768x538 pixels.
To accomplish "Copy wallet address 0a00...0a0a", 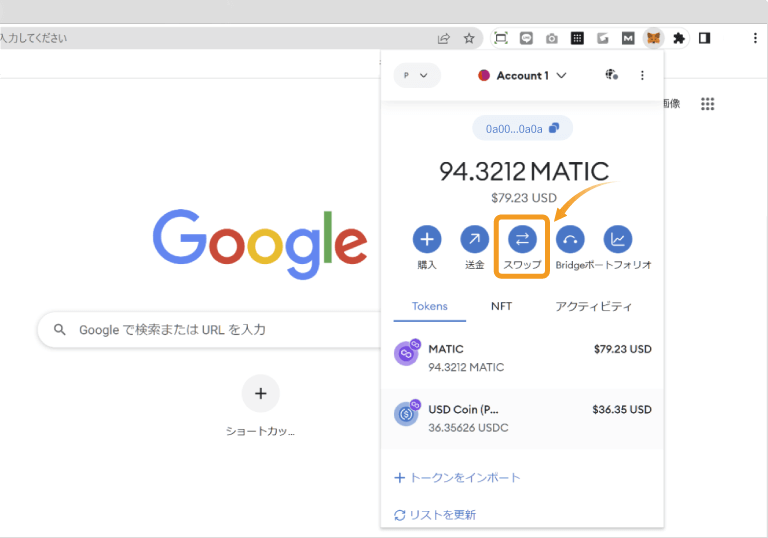I will tap(522, 128).
